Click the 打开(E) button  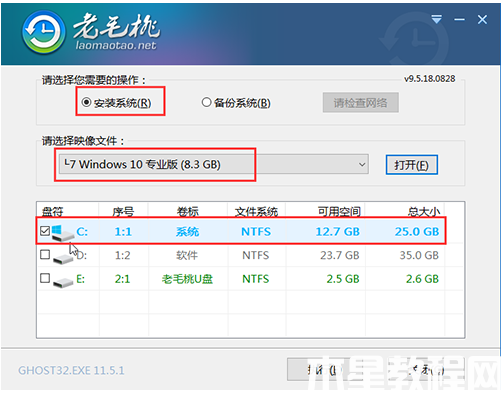[412, 165]
